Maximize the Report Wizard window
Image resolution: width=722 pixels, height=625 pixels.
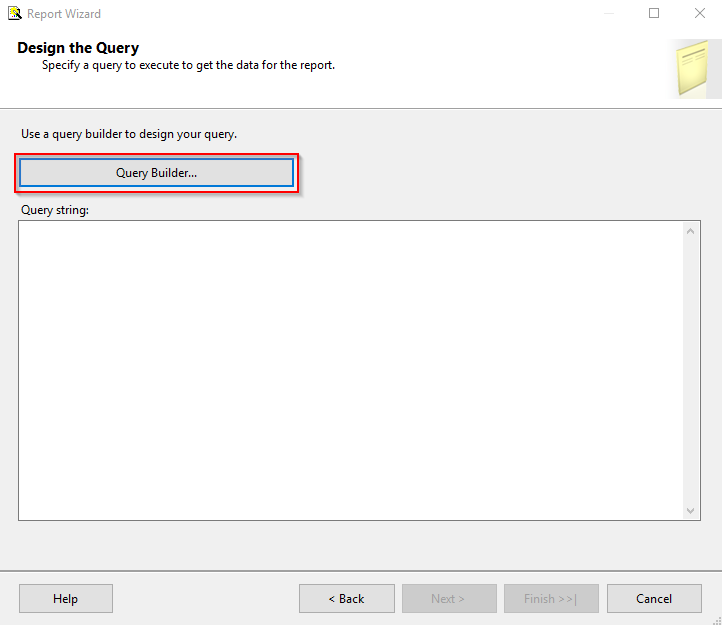click(654, 13)
